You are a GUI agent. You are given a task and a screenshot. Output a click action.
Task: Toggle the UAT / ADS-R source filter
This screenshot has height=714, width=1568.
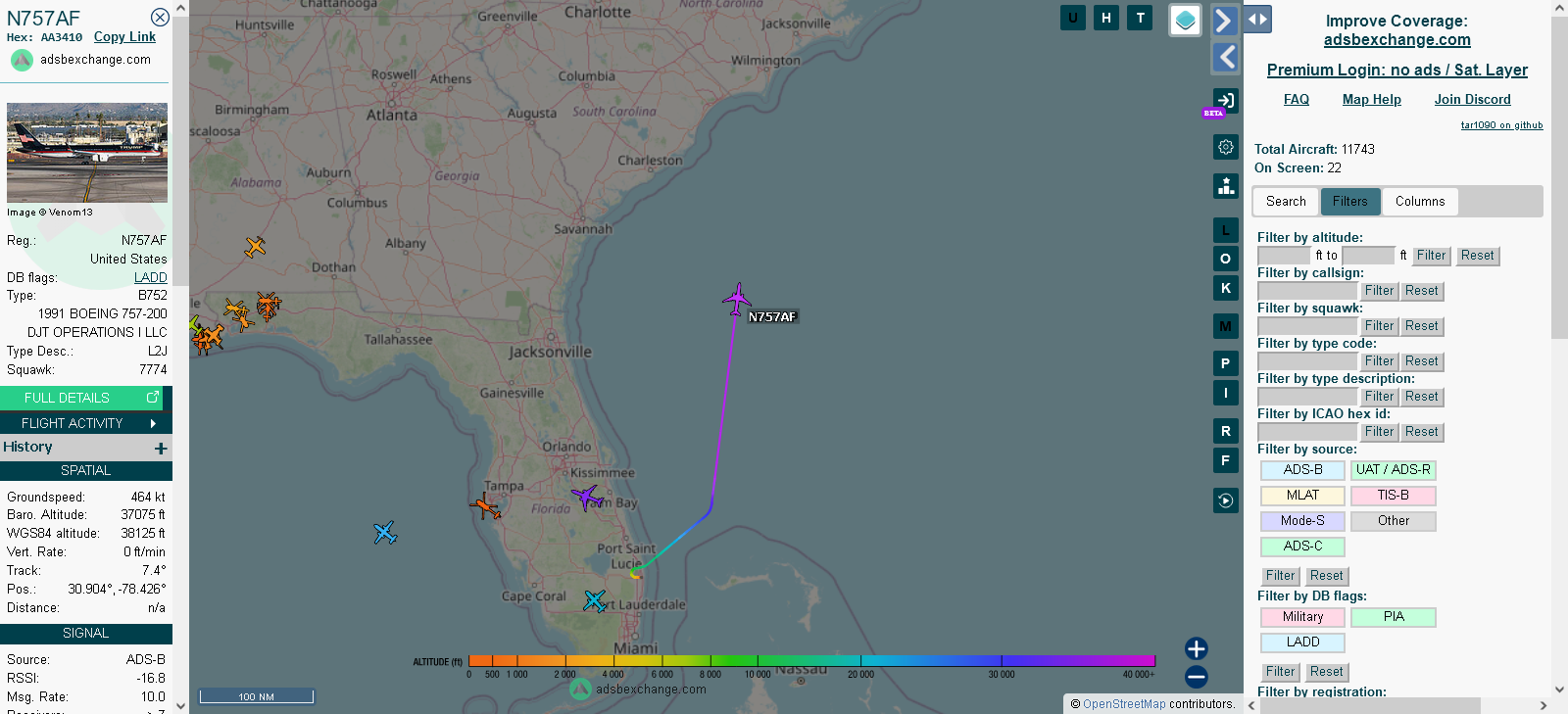click(1394, 470)
